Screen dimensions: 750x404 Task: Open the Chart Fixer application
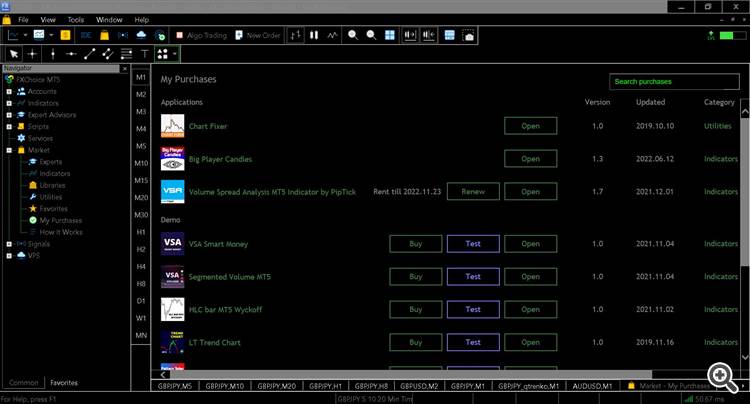(530, 126)
